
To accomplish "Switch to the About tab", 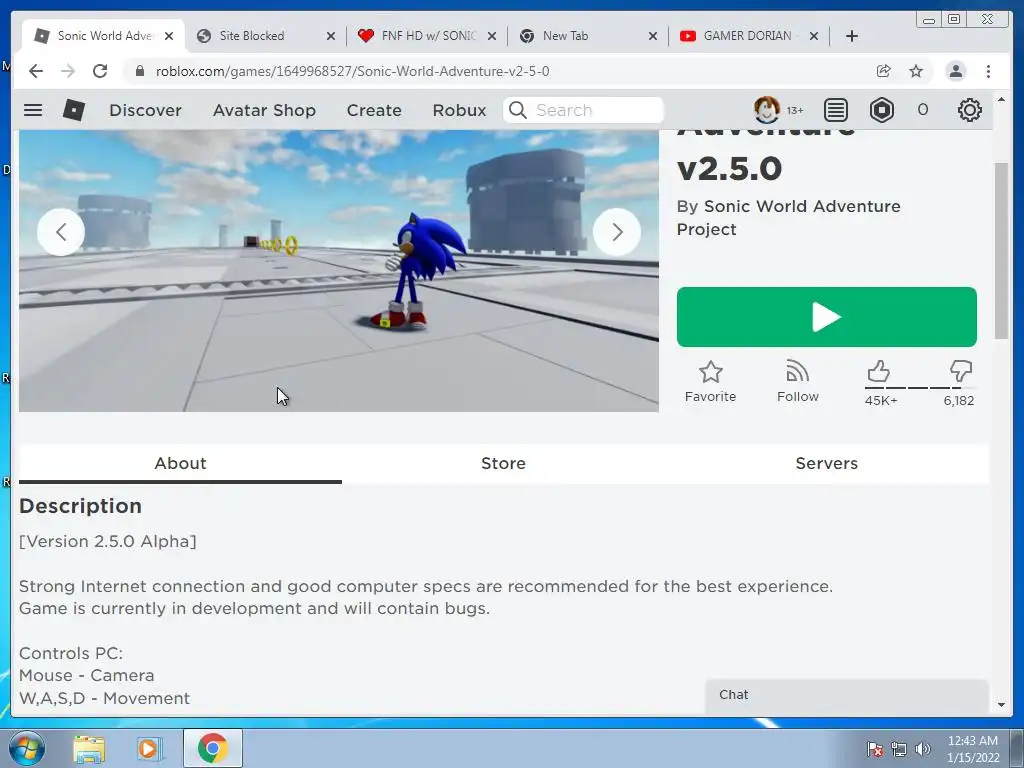I will 180,463.
